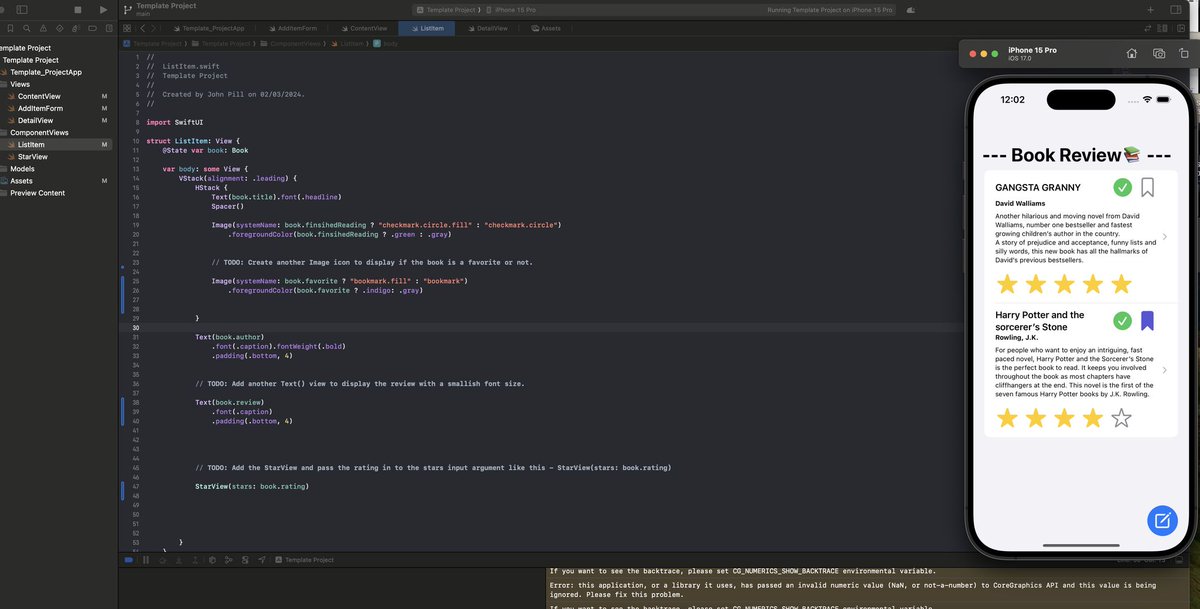Pause program execution in debug bar
The width and height of the screenshot is (1200, 609).
coord(146,560)
